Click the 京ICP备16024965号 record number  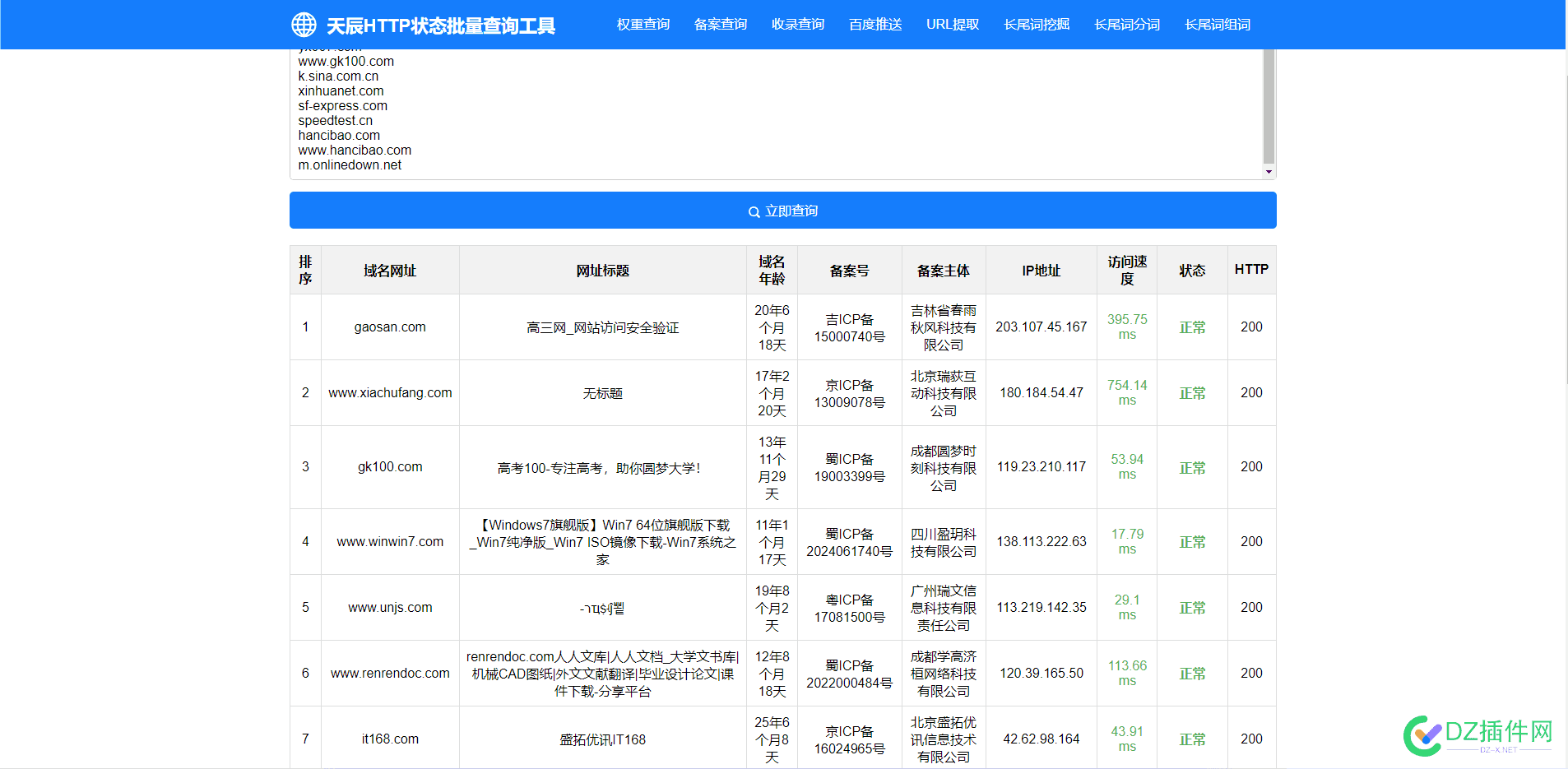click(850, 740)
